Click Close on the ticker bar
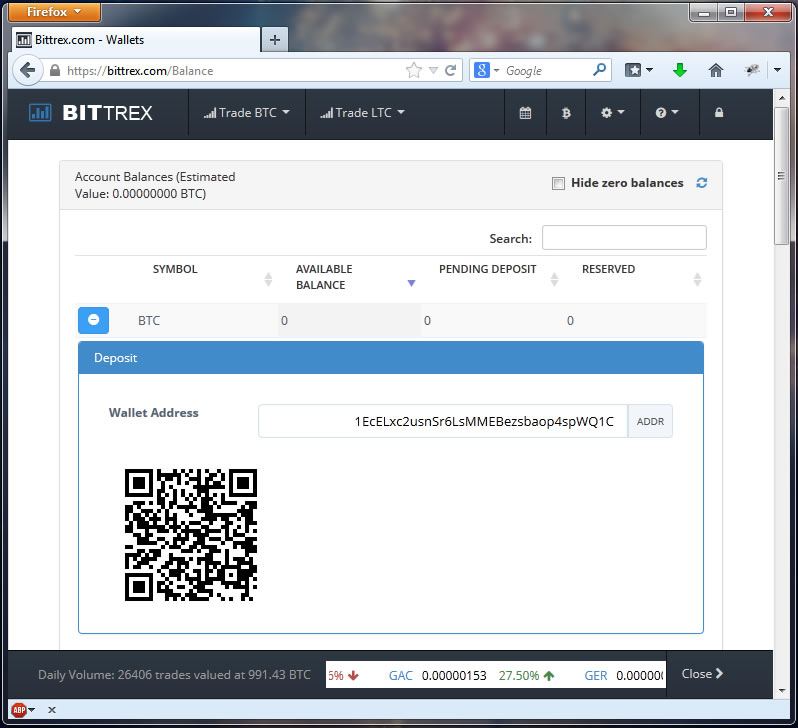Viewport: 798px width, 728px height. (x=702, y=674)
